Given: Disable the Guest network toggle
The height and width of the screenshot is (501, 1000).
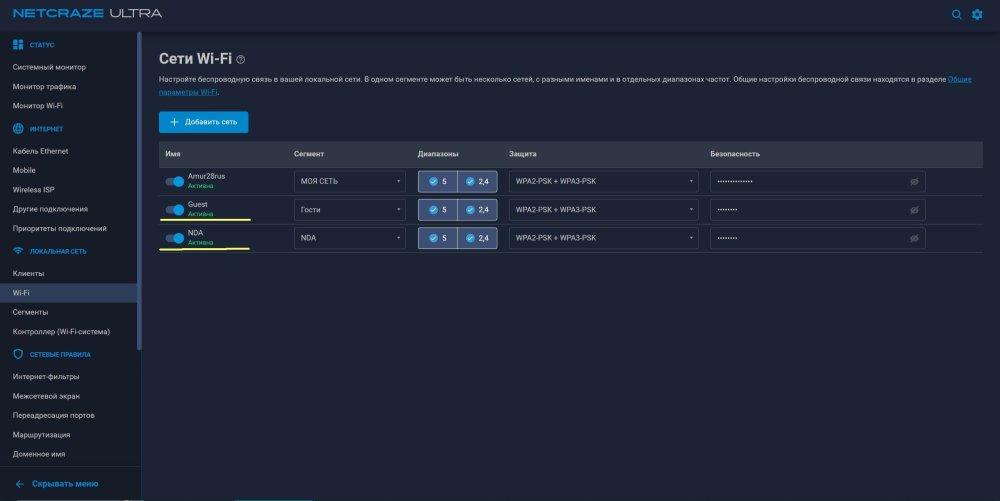Looking at the screenshot, I should click(x=175, y=210).
